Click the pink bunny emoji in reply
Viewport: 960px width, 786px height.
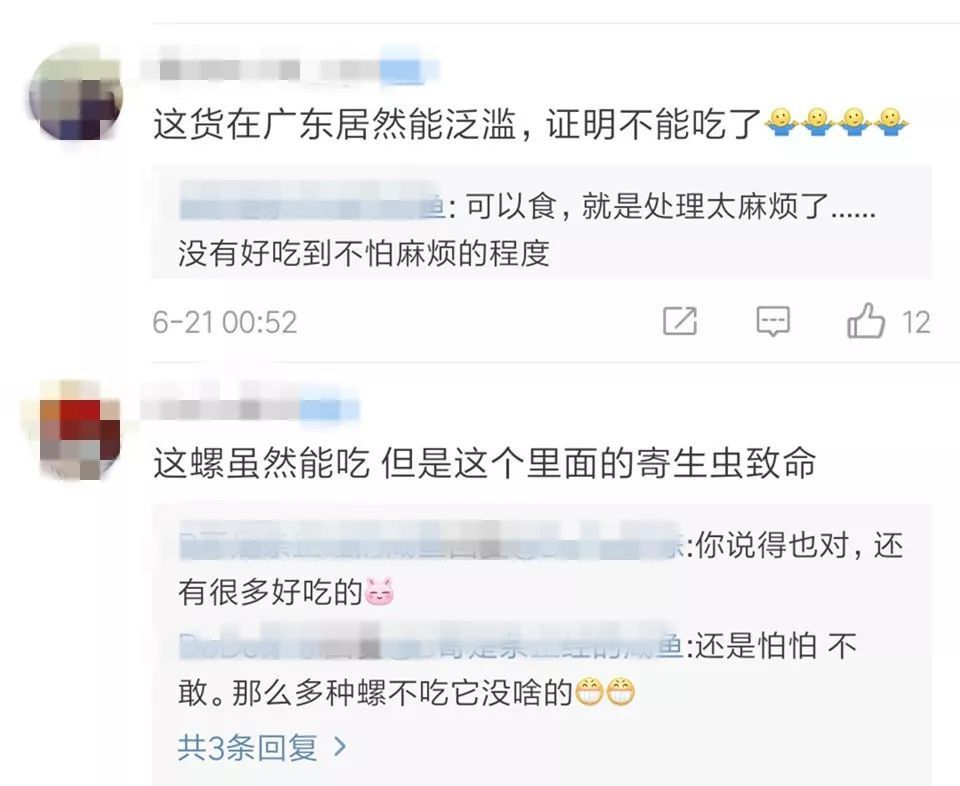380,591
